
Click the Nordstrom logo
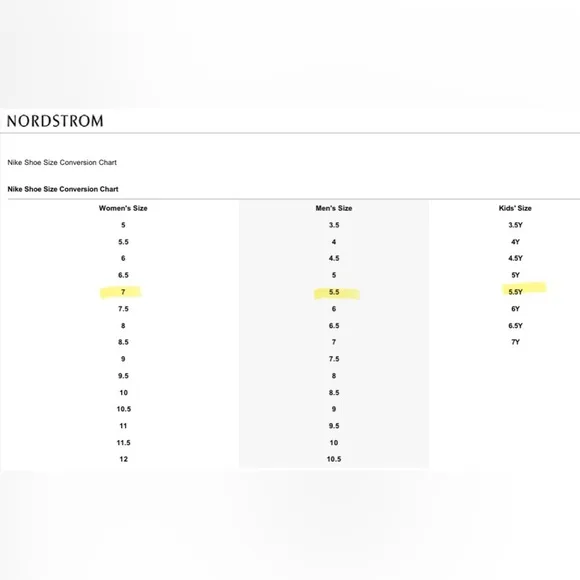55,121
